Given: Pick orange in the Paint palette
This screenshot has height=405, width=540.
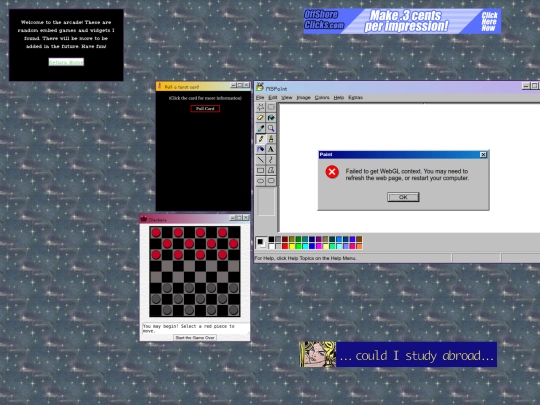Looking at the screenshot, I should point(359,246).
